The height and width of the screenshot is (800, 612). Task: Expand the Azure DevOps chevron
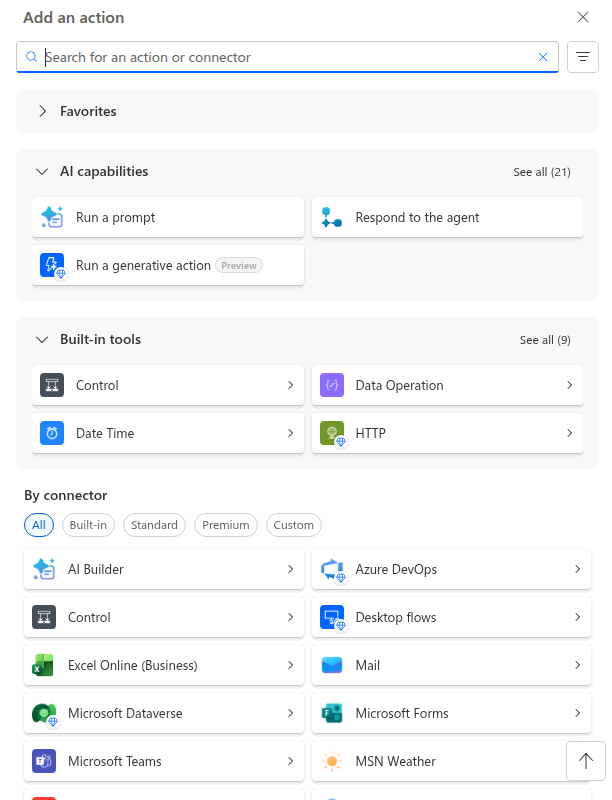pyautogui.click(x=578, y=569)
